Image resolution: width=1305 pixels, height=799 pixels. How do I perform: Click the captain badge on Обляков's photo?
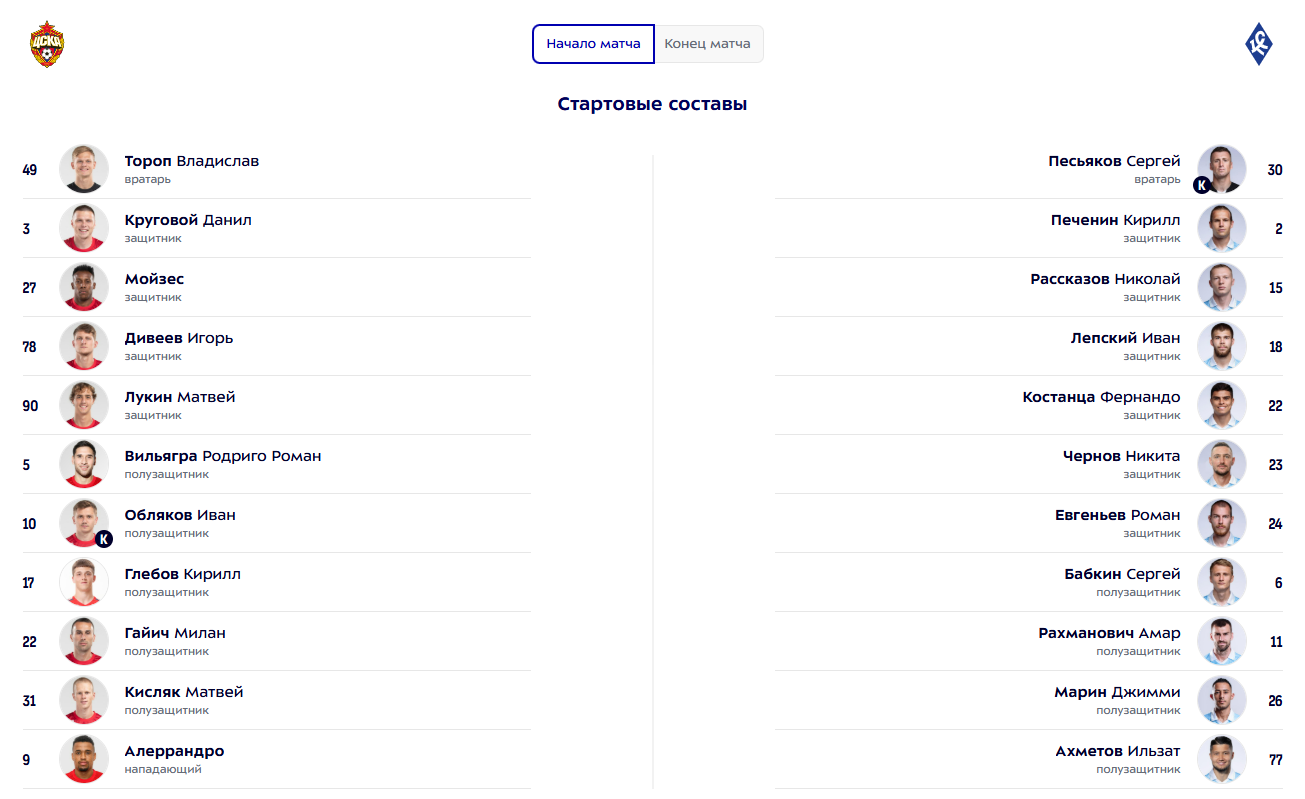pyautogui.click(x=104, y=539)
